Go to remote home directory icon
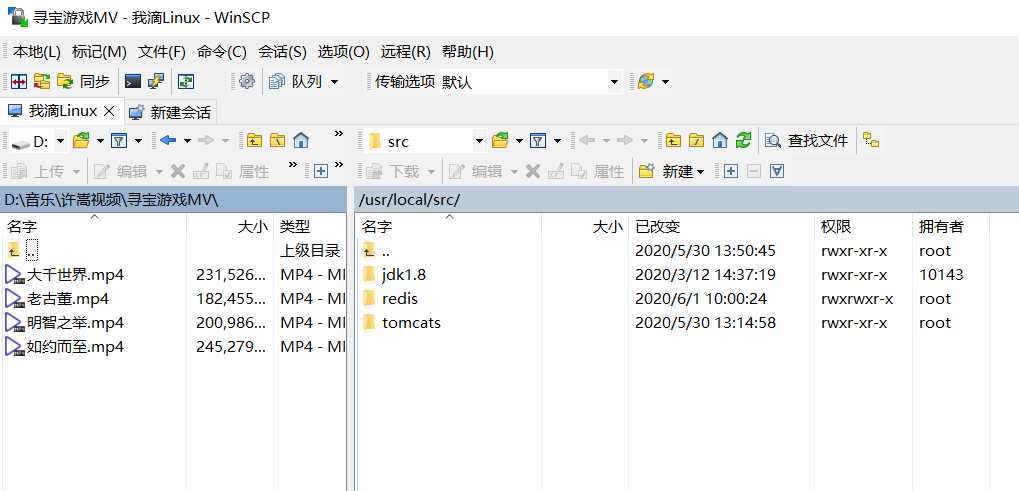1019x491 pixels. click(719, 140)
